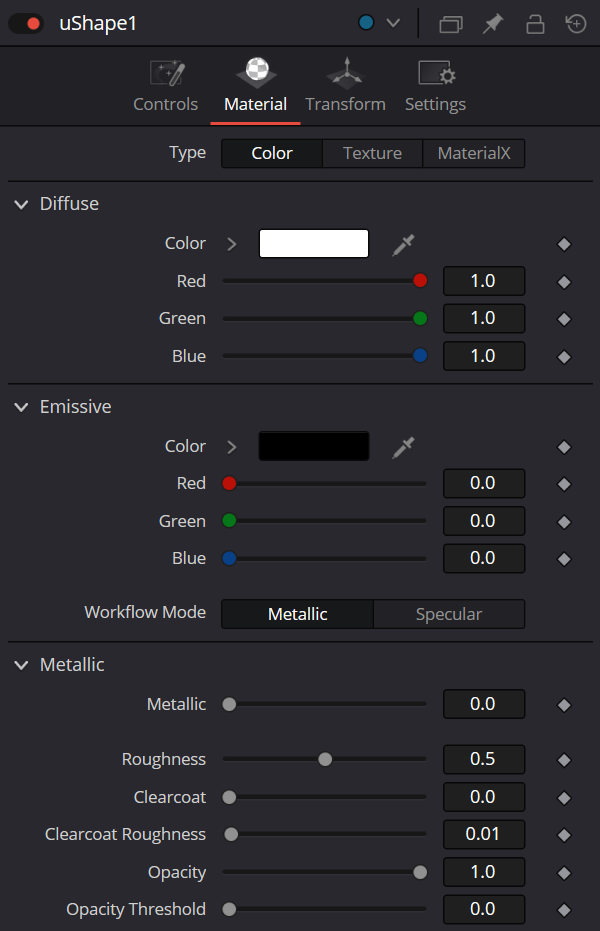Click the Roughness 0.5 value field

484,759
